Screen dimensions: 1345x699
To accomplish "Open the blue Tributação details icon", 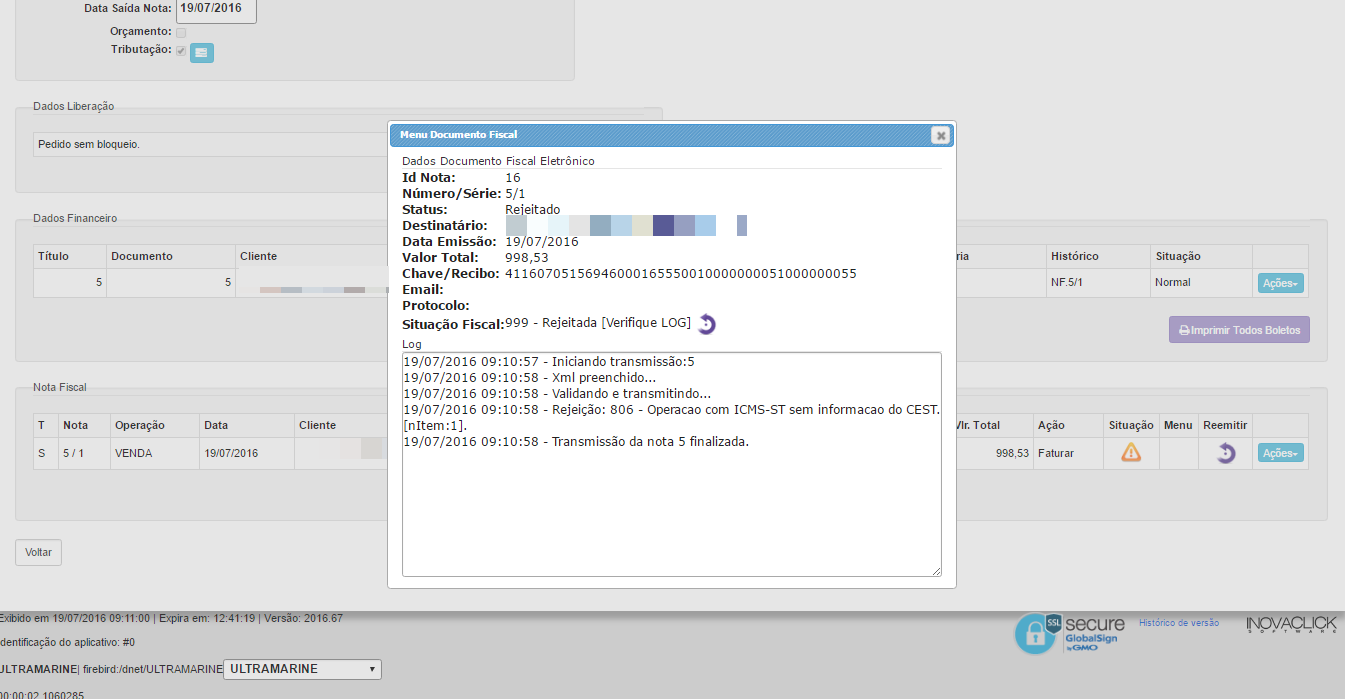I will click(x=202, y=52).
